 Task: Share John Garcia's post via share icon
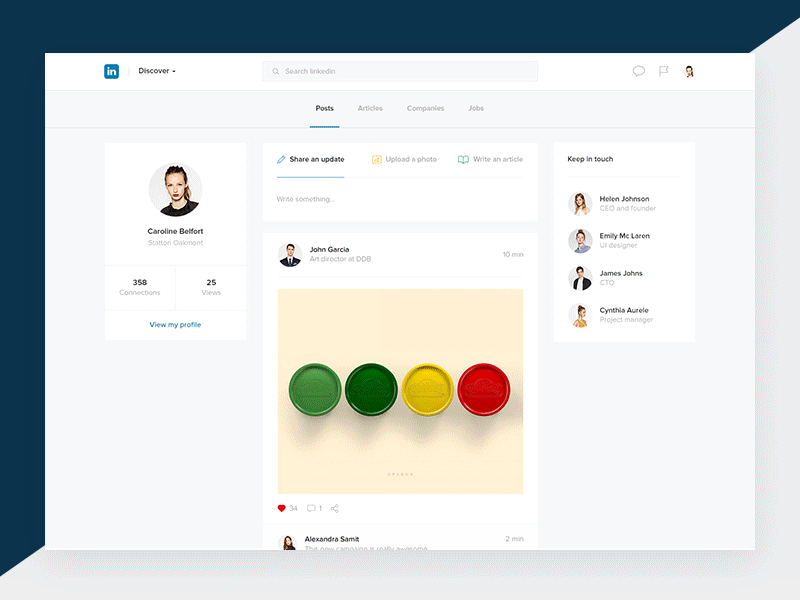click(x=334, y=508)
